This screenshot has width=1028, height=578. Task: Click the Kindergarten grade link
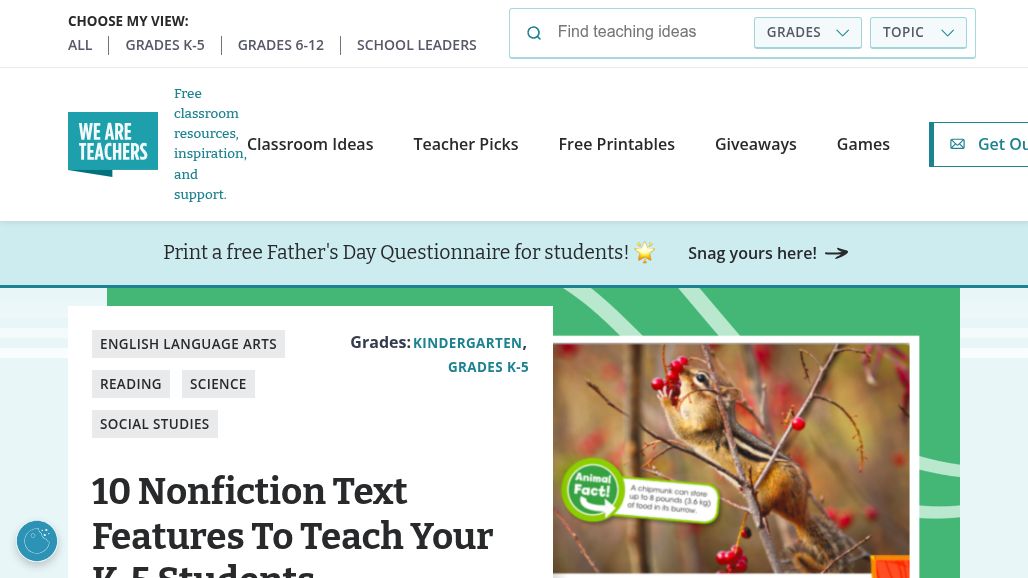(467, 343)
